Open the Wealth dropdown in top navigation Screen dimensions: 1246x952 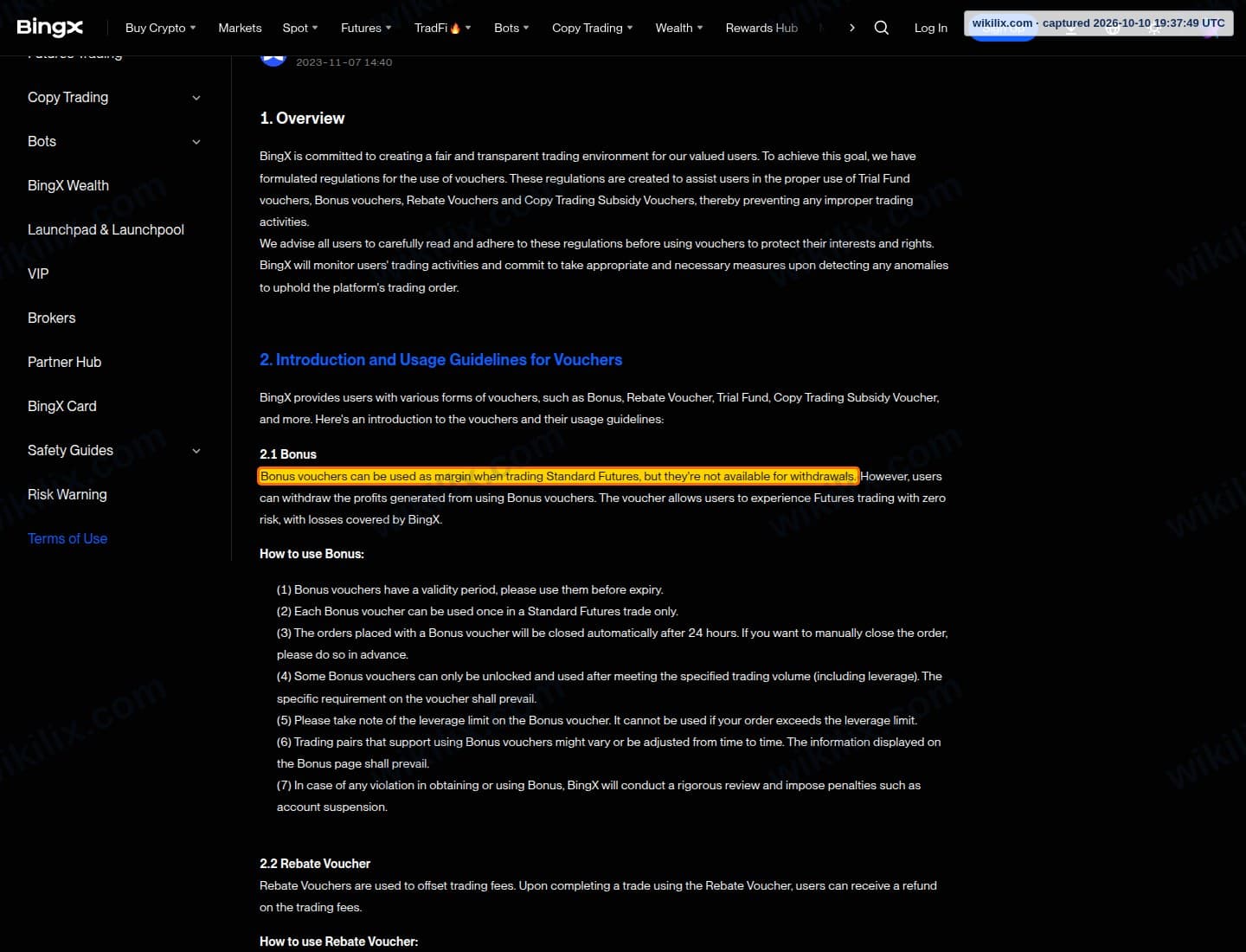coord(679,28)
